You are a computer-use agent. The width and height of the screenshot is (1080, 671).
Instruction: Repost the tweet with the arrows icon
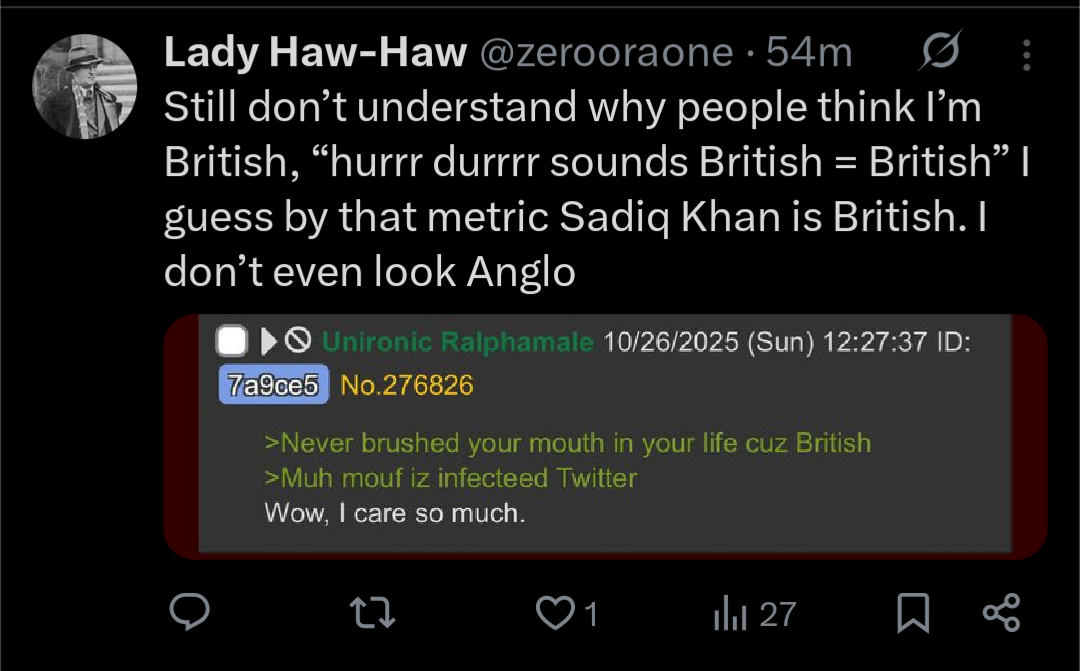(x=374, y=612)
